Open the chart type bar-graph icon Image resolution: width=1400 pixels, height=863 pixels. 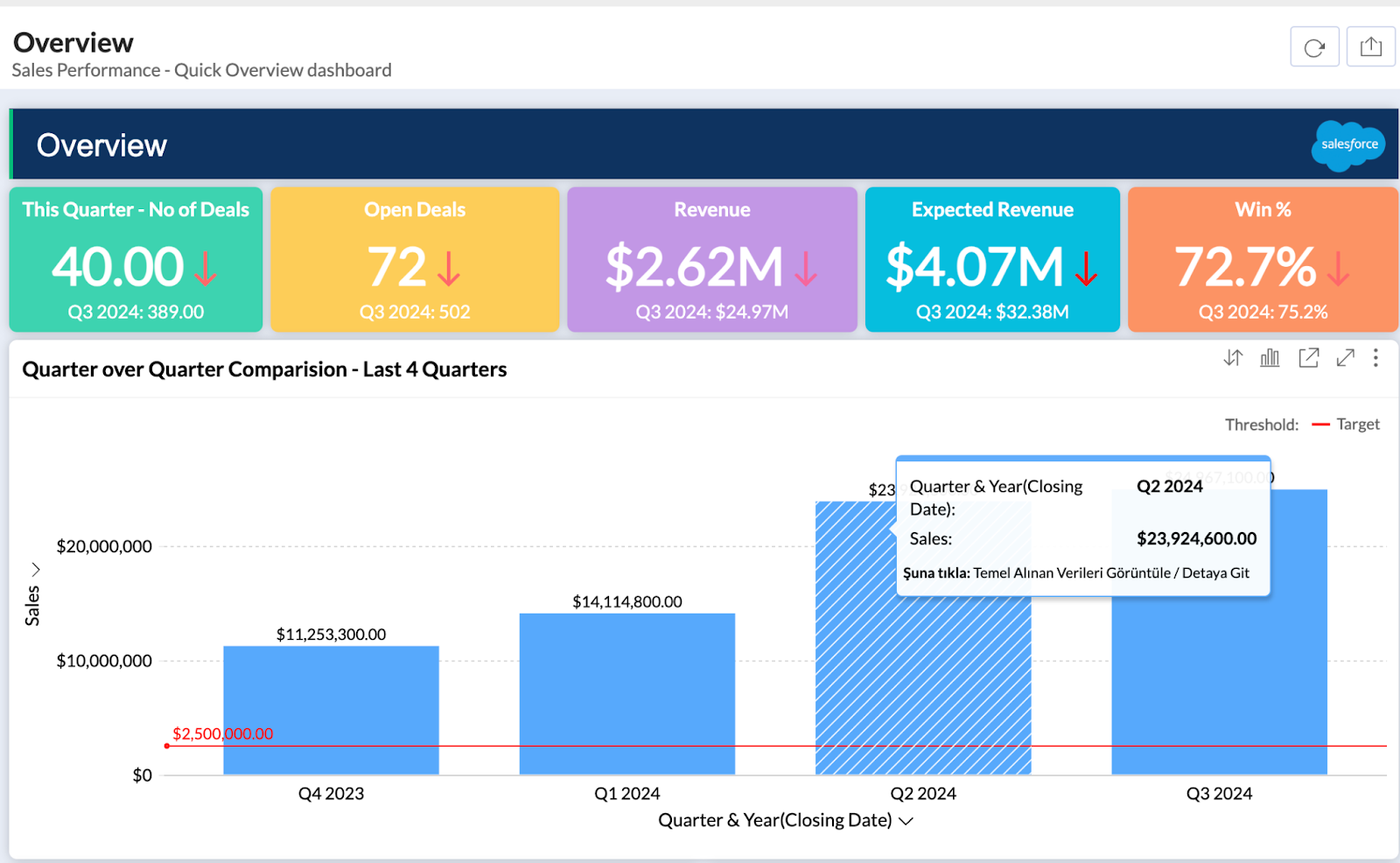(1270, 358)
